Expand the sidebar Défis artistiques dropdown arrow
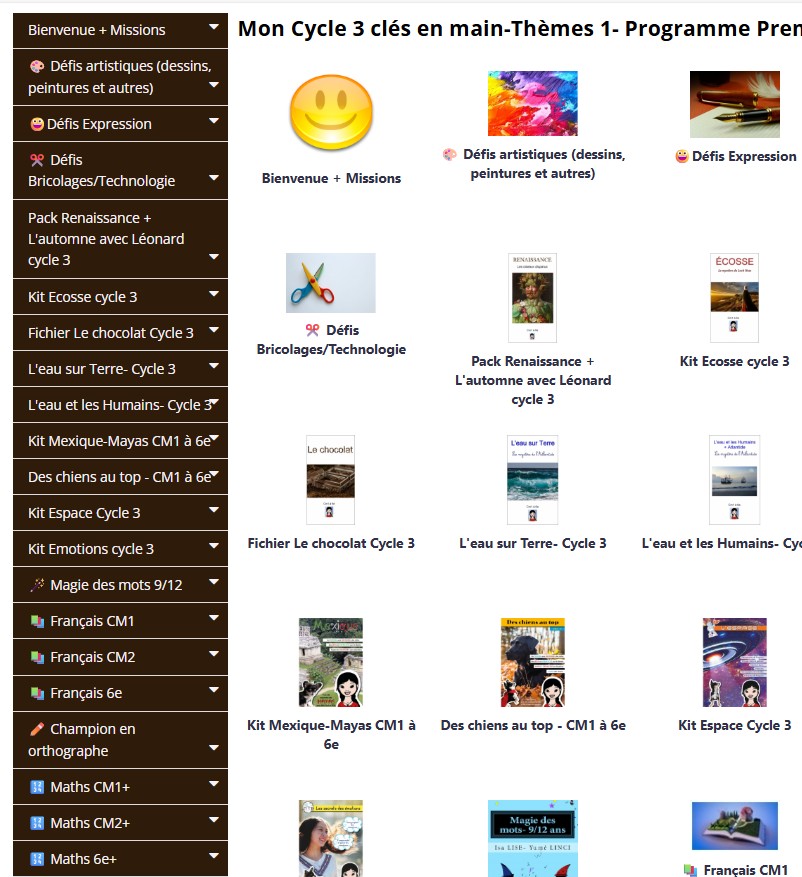This screenshot has width=802, height=877. tap(214, 85)
